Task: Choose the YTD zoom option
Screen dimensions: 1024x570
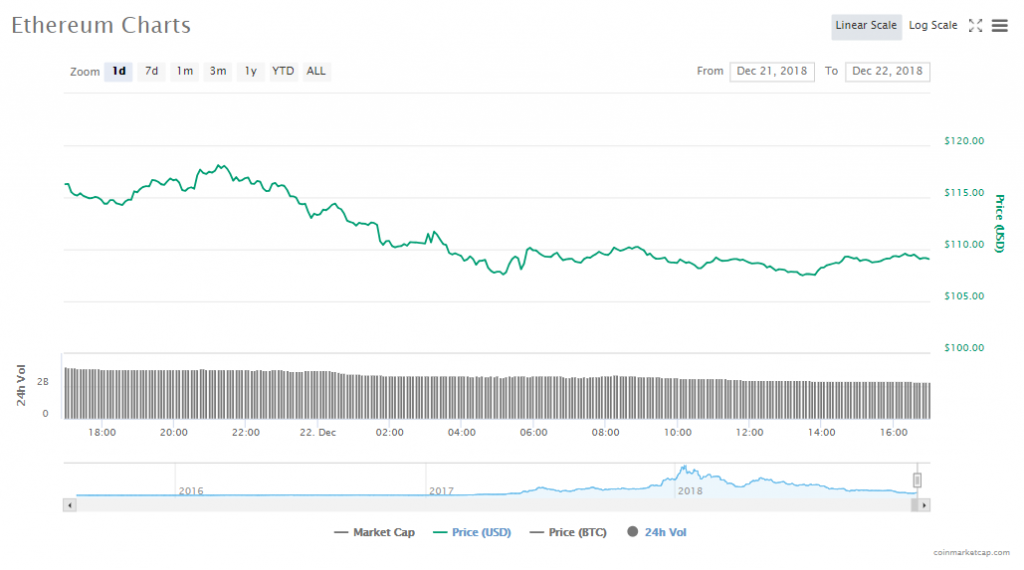Action: [x=284, y=72]
